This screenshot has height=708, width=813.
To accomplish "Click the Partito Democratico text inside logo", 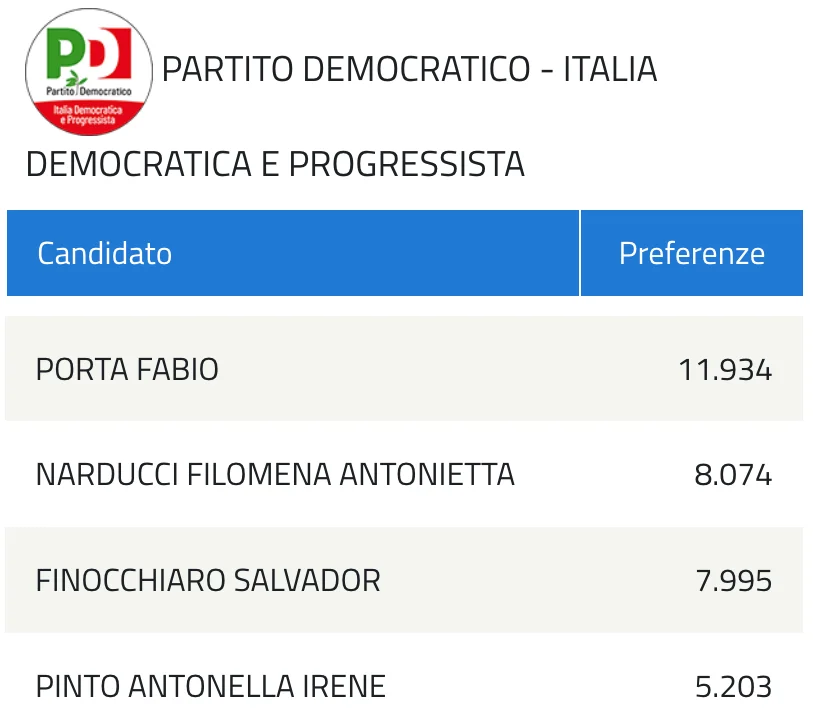I will 89,91.
